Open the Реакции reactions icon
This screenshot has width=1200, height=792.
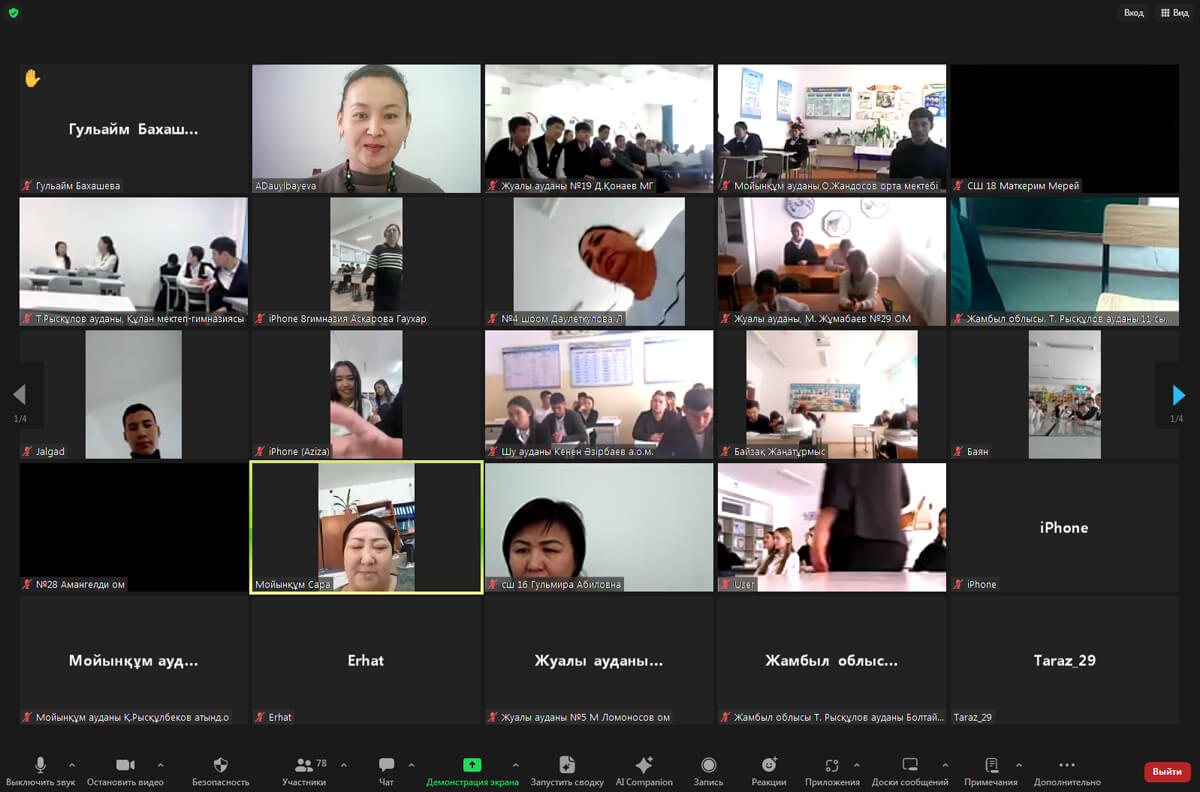click(x=769, y=765)
